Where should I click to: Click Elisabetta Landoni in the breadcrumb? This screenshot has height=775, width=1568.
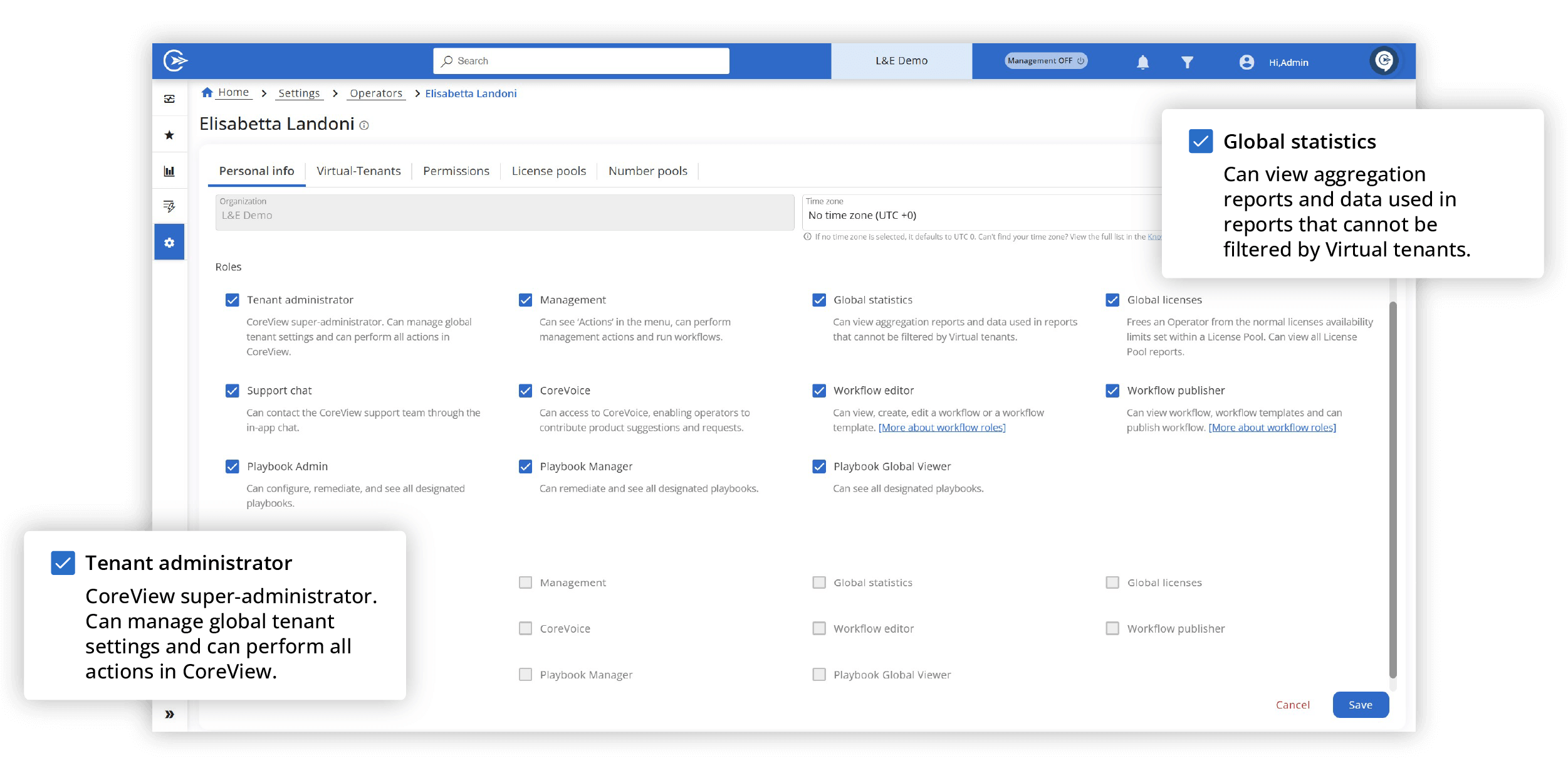(x=471, y=93)
